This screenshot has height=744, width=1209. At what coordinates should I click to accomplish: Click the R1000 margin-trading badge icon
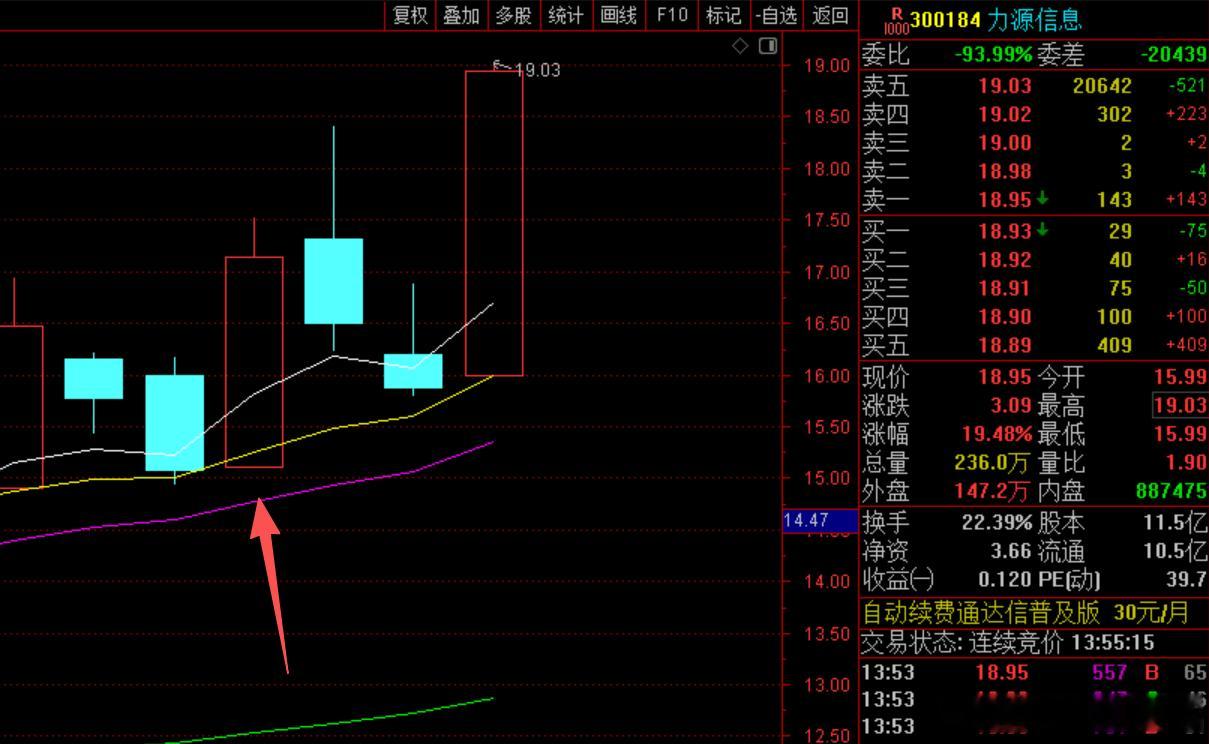[x=896, y=19]
